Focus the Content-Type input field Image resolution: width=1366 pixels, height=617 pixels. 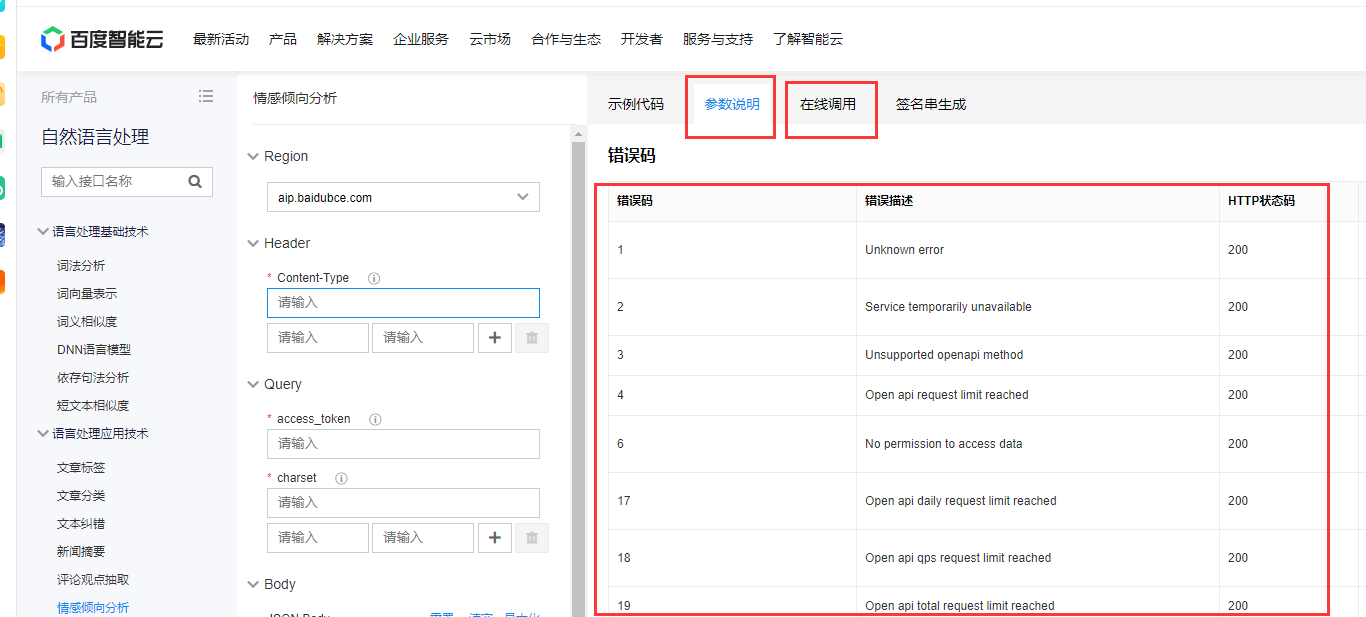[403, 303]
